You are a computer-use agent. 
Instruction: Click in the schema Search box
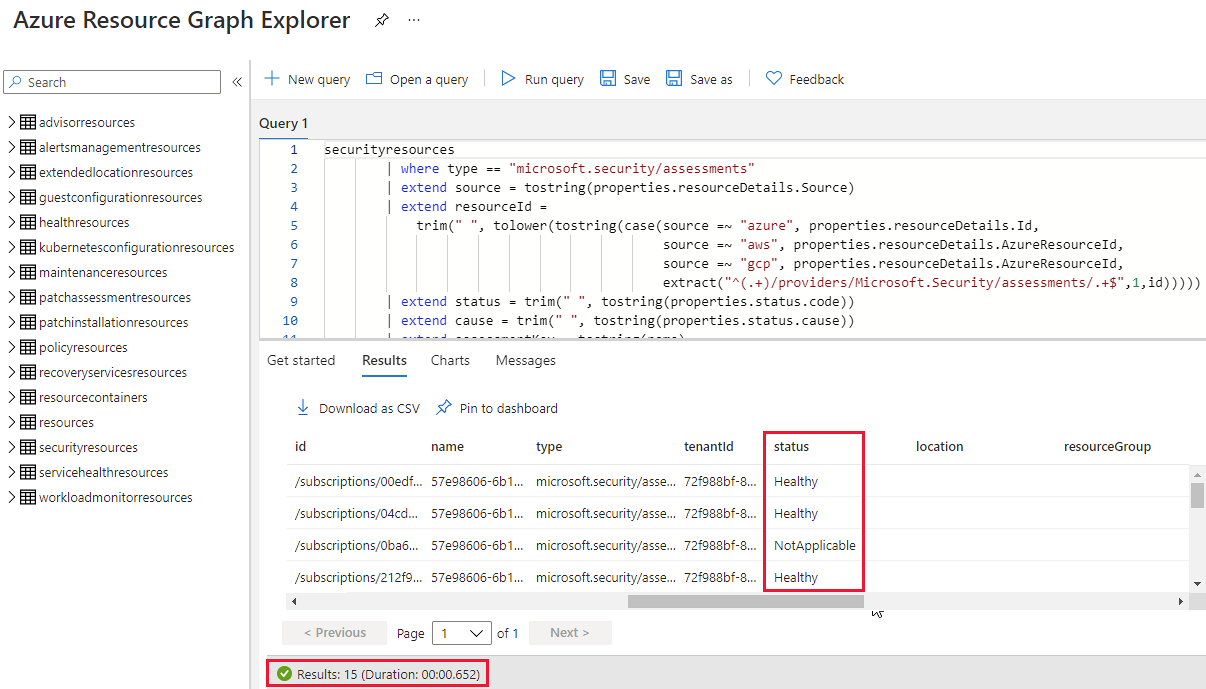pos(112,82)
